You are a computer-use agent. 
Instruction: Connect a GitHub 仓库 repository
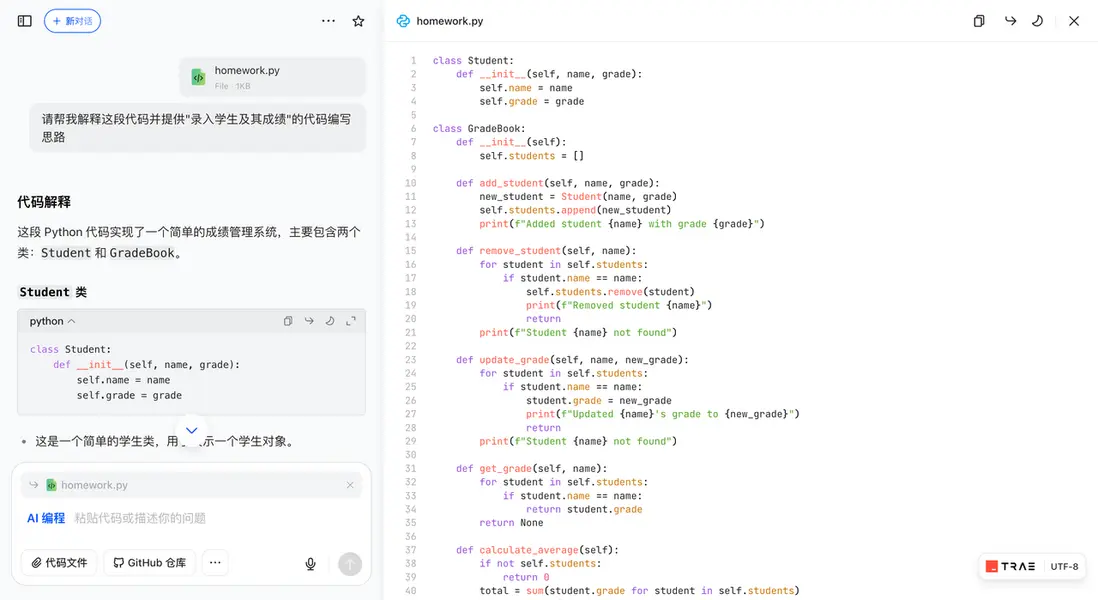pyautogui.click(x=149, y=563)
